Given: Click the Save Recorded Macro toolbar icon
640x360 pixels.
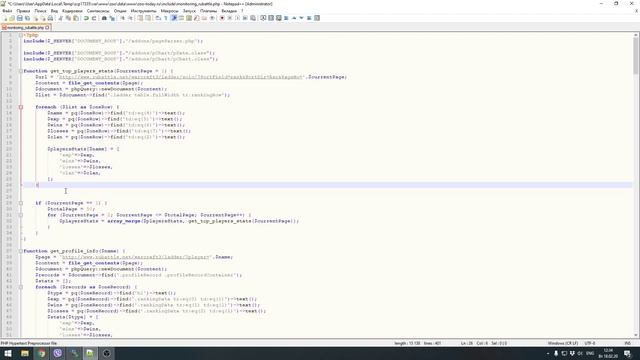Looking at the screenshot, I should click(253, 18).
